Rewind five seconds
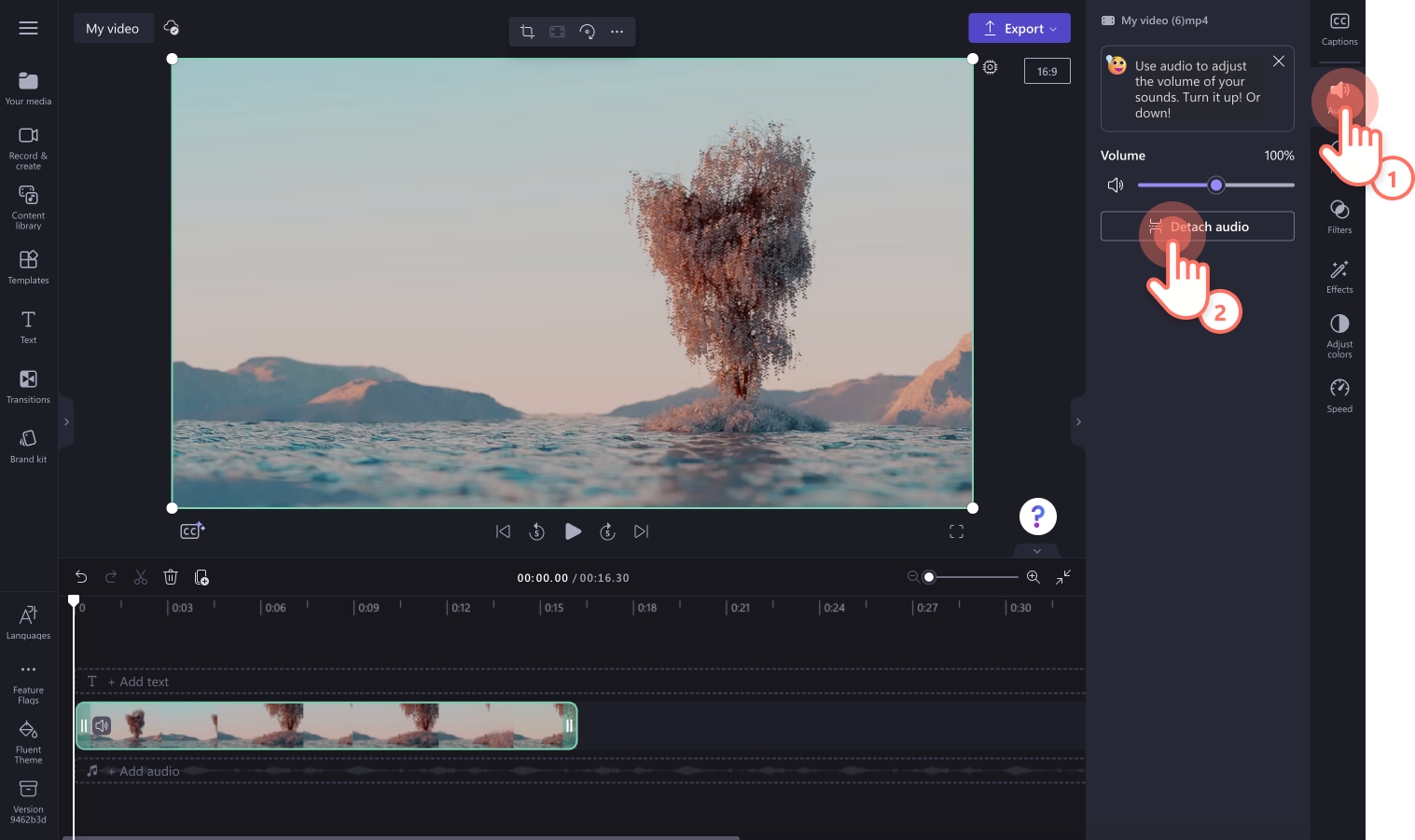This screenshot has width=1415, height=840. [536, 531]
